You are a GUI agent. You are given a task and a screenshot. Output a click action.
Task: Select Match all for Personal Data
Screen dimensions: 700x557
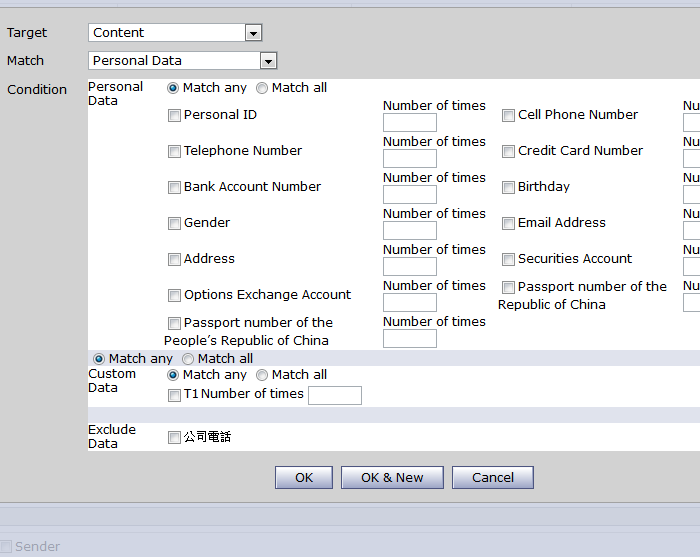(263, 88)
